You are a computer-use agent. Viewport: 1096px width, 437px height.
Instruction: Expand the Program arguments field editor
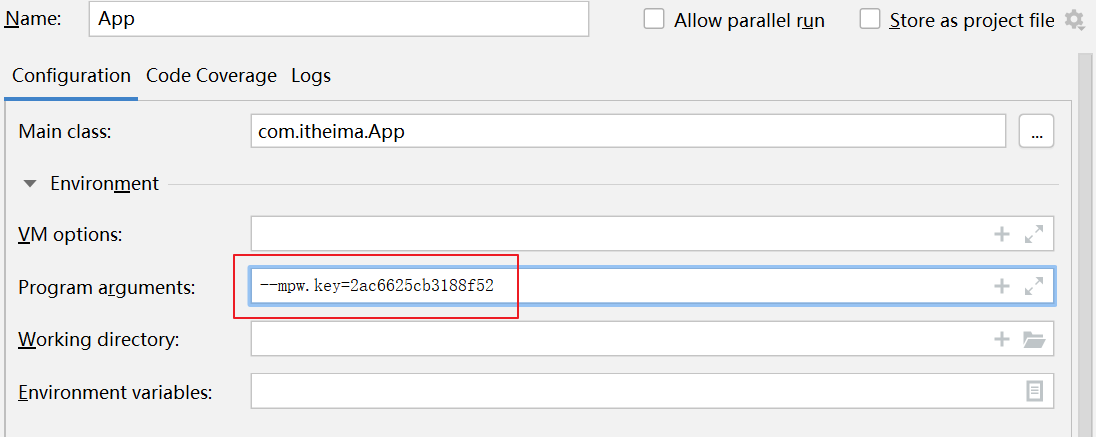[1034, 287]
